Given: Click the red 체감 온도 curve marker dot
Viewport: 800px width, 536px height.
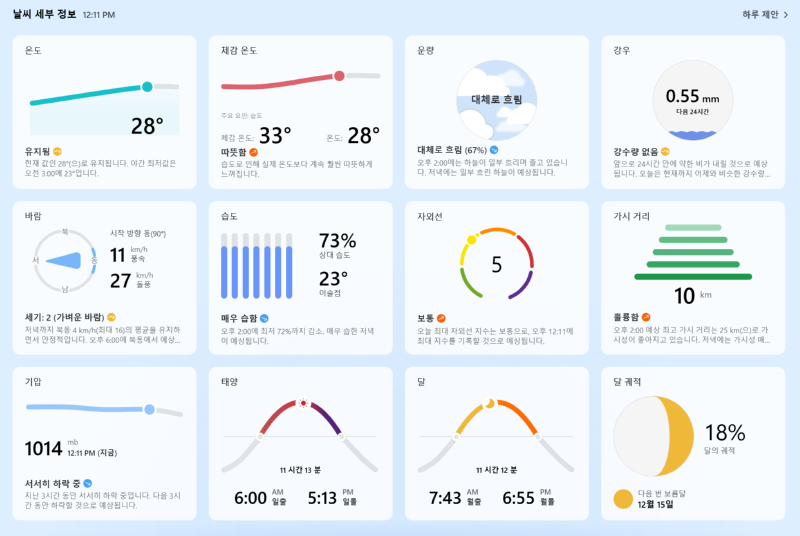Looking at the screenshot, I should click(x=339, y=76).
